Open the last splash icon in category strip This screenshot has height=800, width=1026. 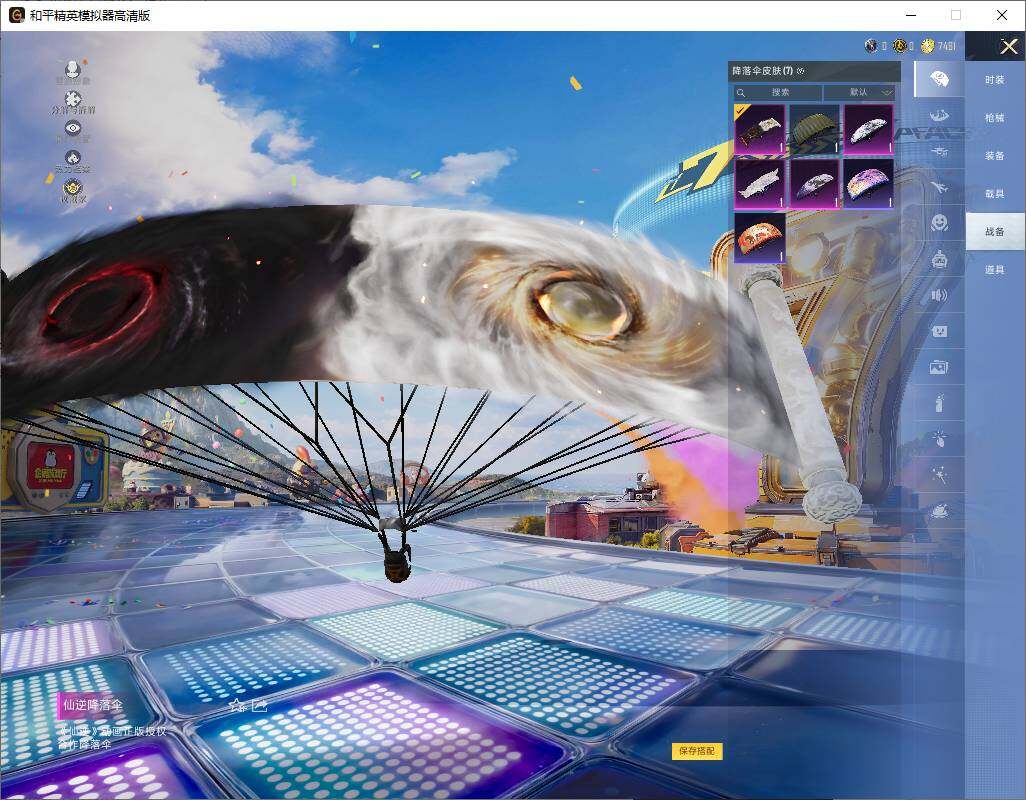click(939, 510)
